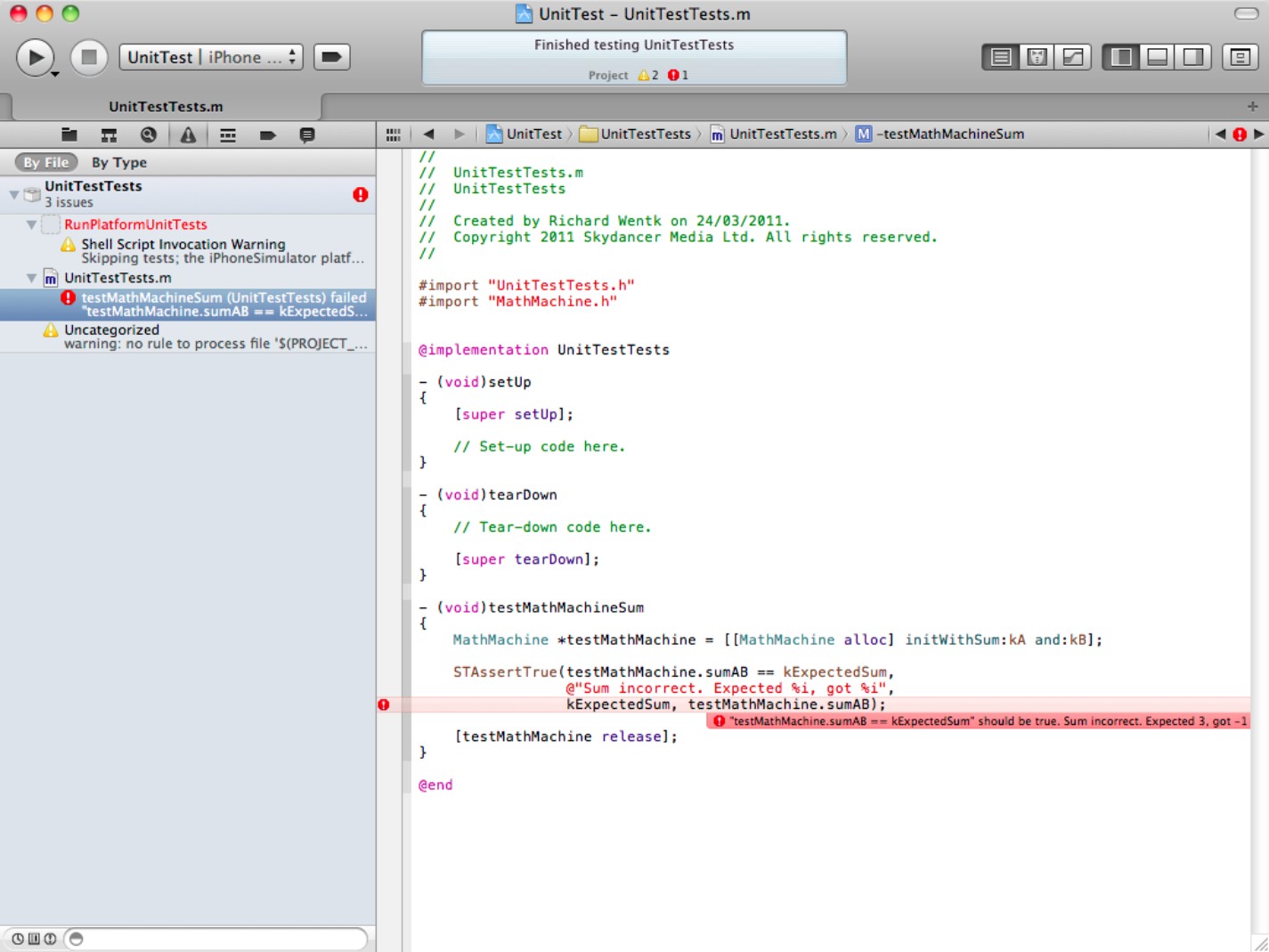Add a new tab with plus button
The height and width of the screenshot is (952, 1269).
pos(1252,106)
